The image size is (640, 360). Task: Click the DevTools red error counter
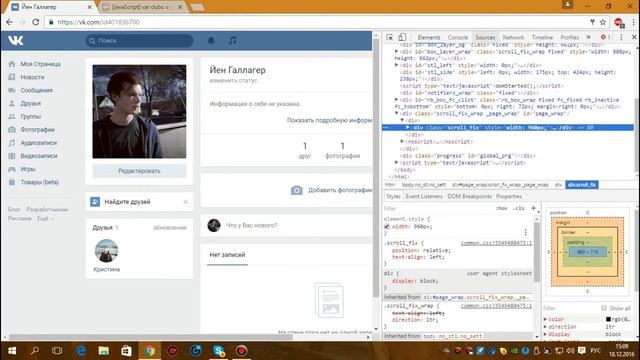605,37
